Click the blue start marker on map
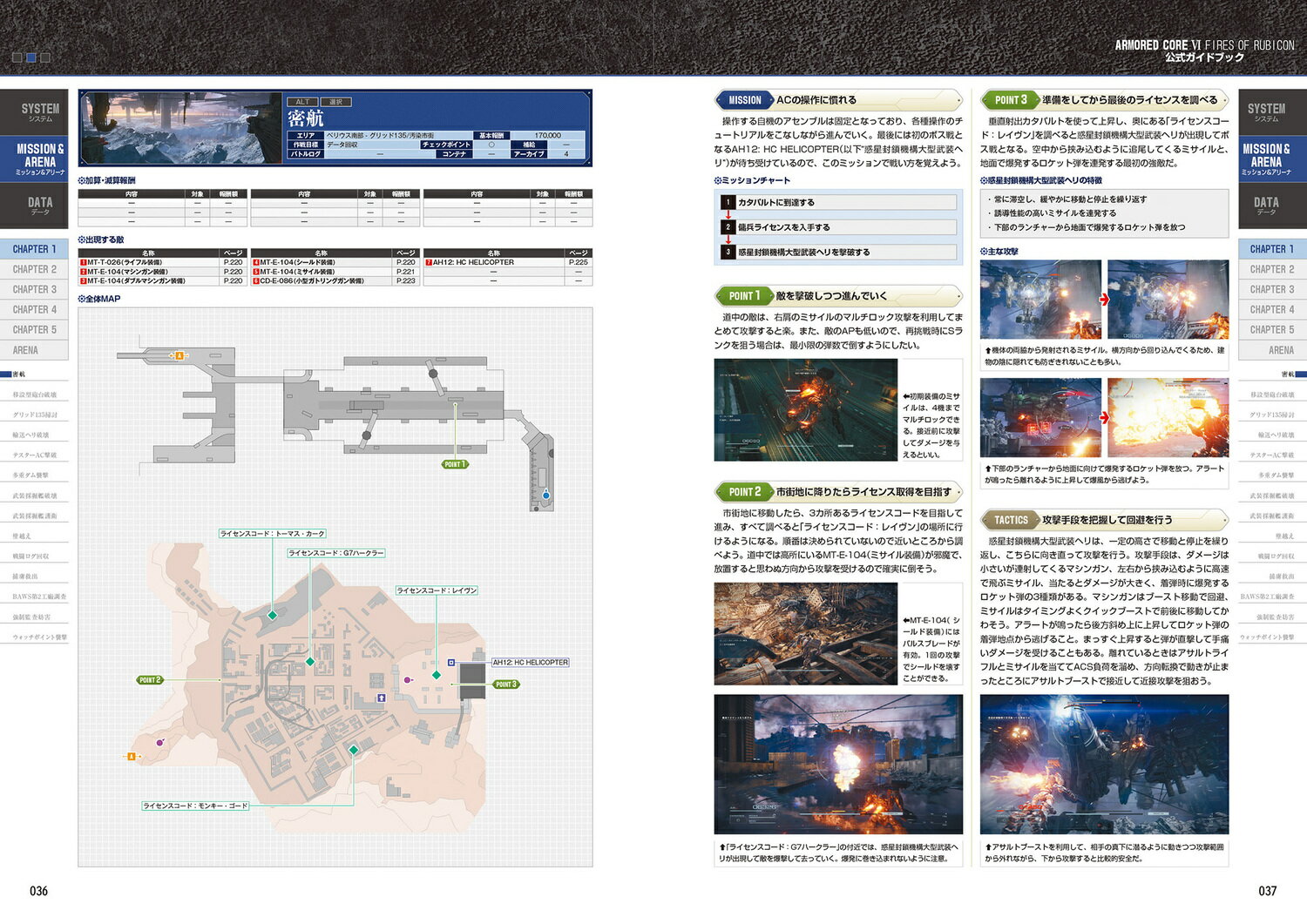The height and width of the screenshot is (924, 1307). coord(546,495)
